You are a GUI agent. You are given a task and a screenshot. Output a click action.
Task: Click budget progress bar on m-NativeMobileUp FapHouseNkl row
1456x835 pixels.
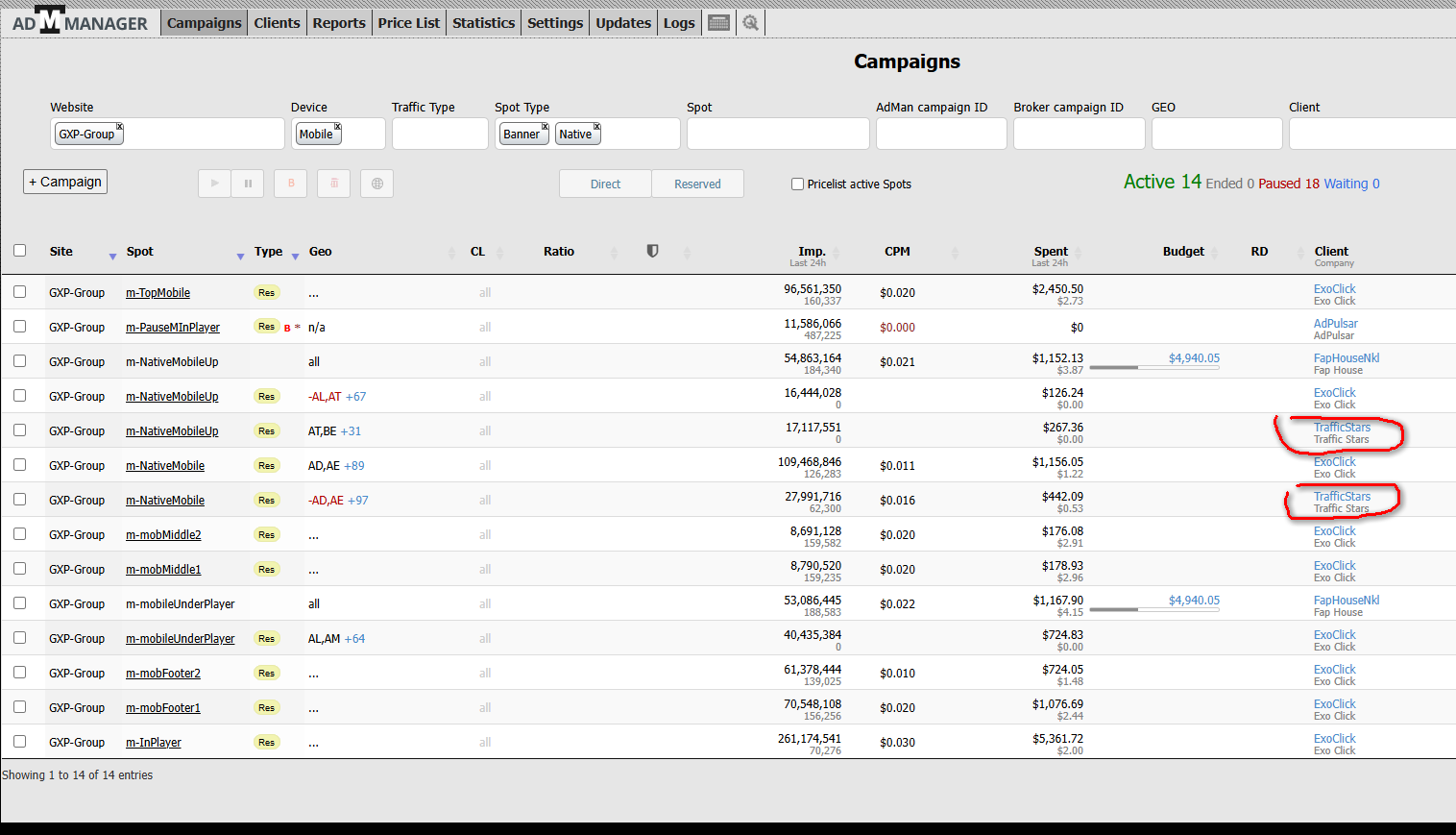click(1154, 367)
